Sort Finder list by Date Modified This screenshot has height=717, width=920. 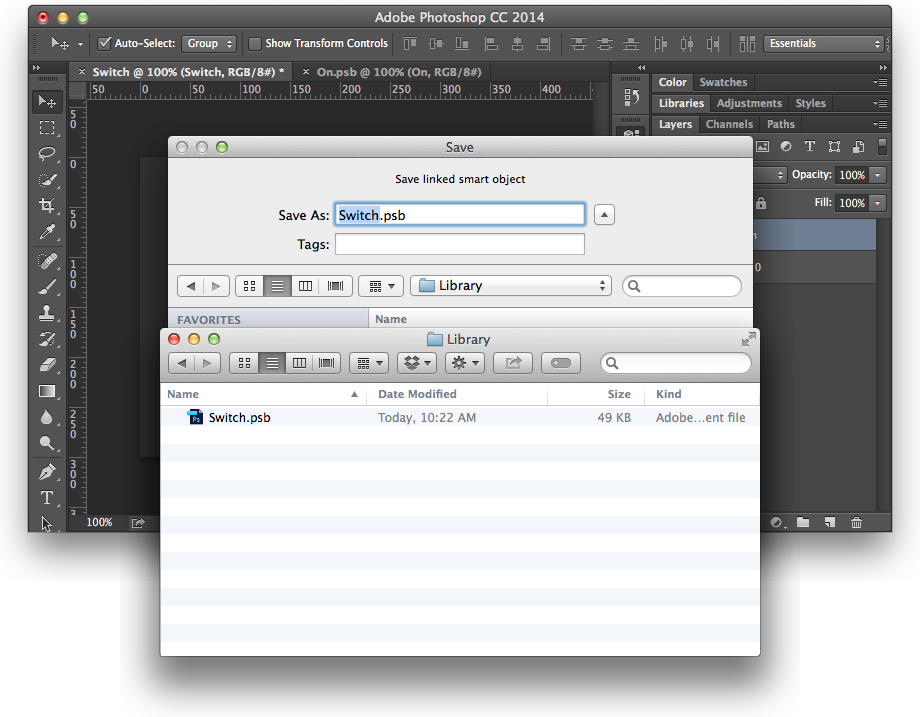coord(457,394)
